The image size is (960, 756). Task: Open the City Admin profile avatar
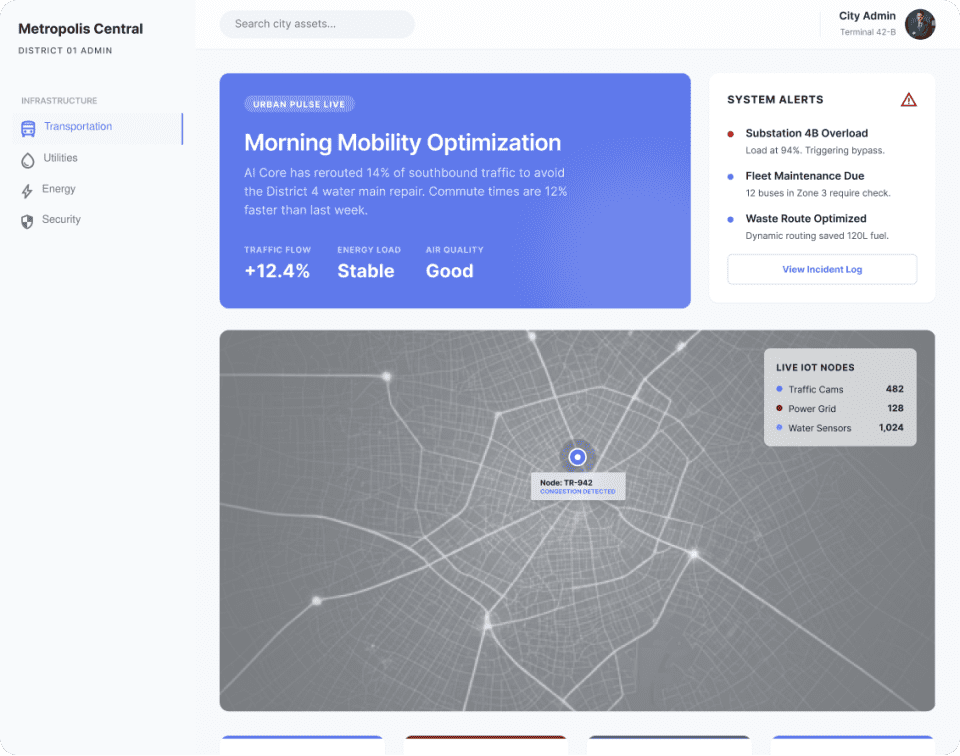click(921, 24)
